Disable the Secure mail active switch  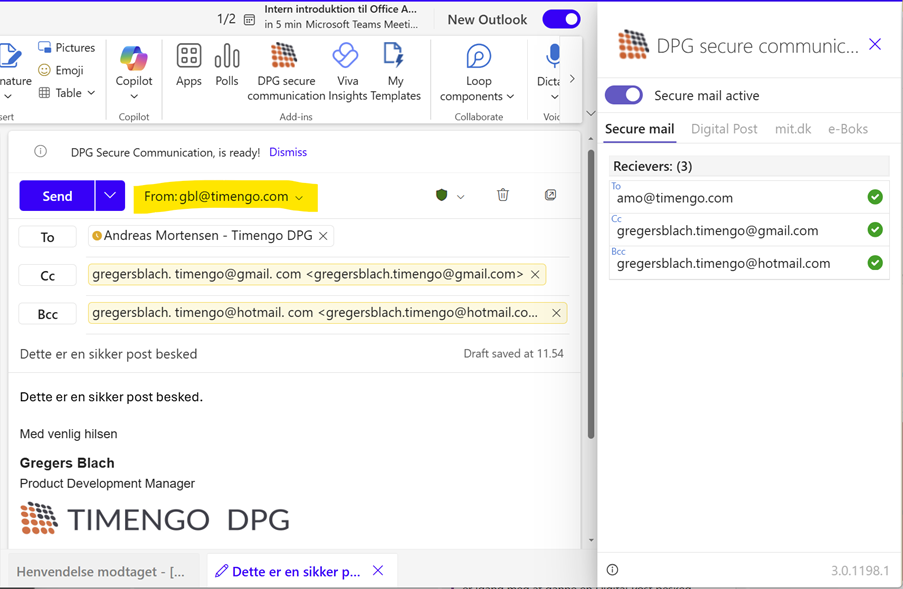(x=624, y=95)
